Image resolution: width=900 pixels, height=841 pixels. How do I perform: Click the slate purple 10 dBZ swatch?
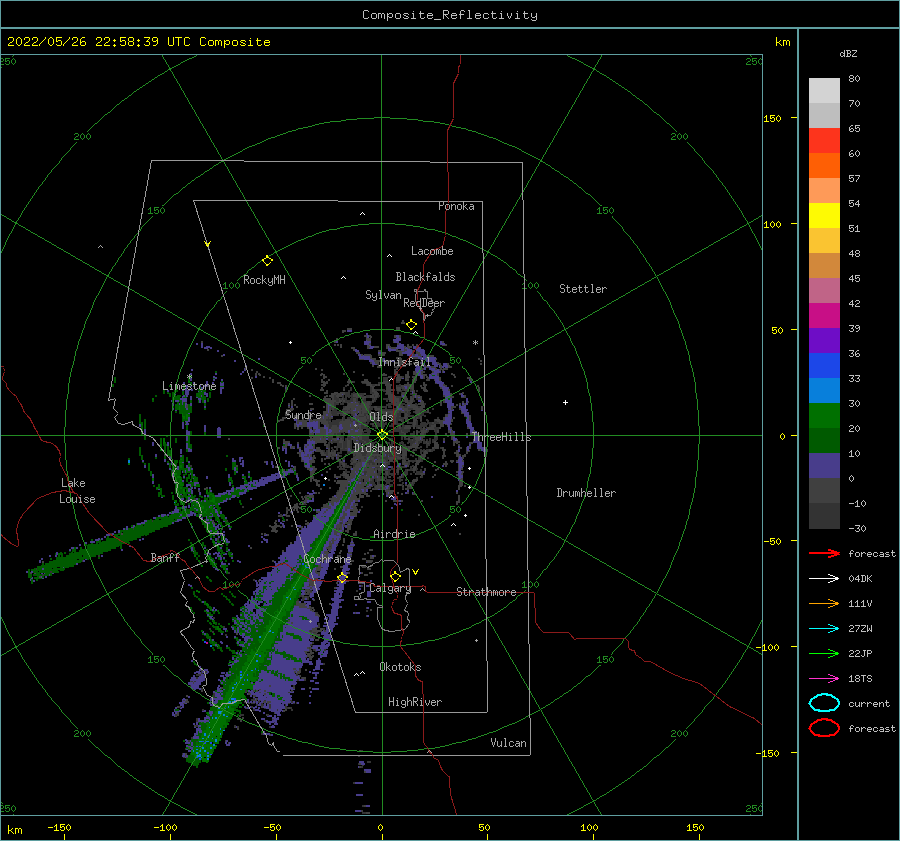(824, 465)
